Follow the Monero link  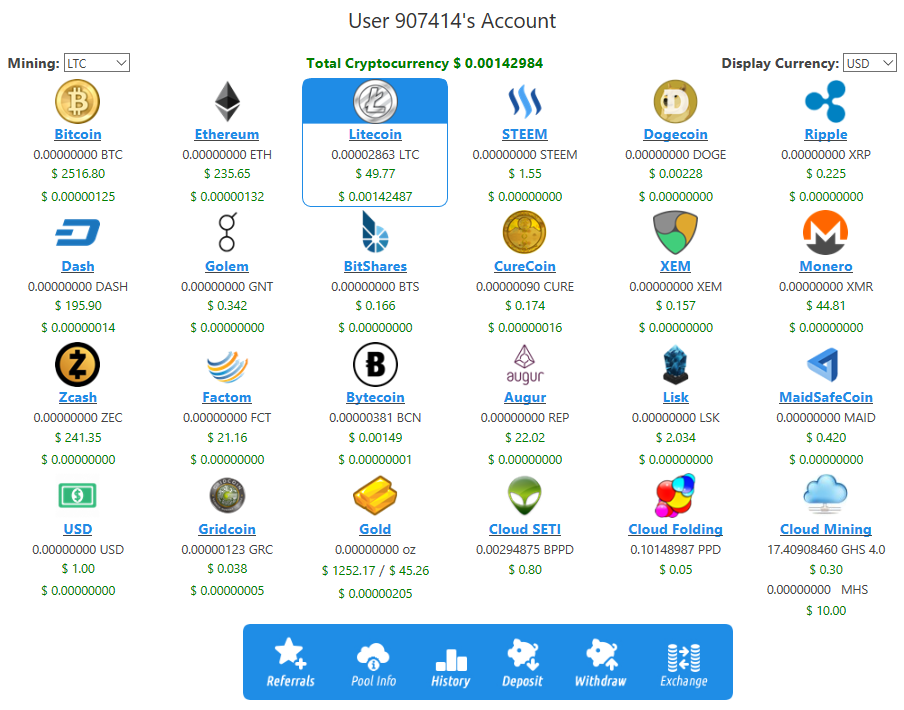click(826, 266)
